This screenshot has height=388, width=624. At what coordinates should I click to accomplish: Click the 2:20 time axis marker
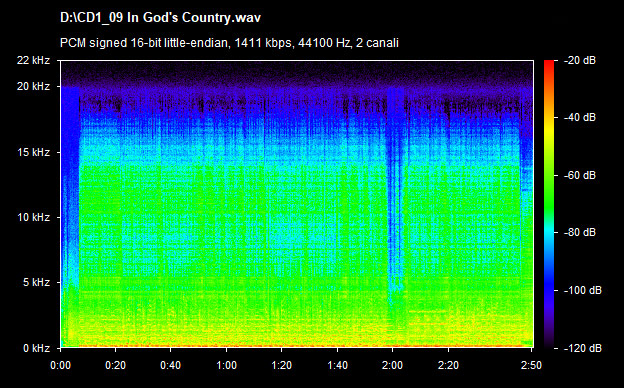(448, 365)
